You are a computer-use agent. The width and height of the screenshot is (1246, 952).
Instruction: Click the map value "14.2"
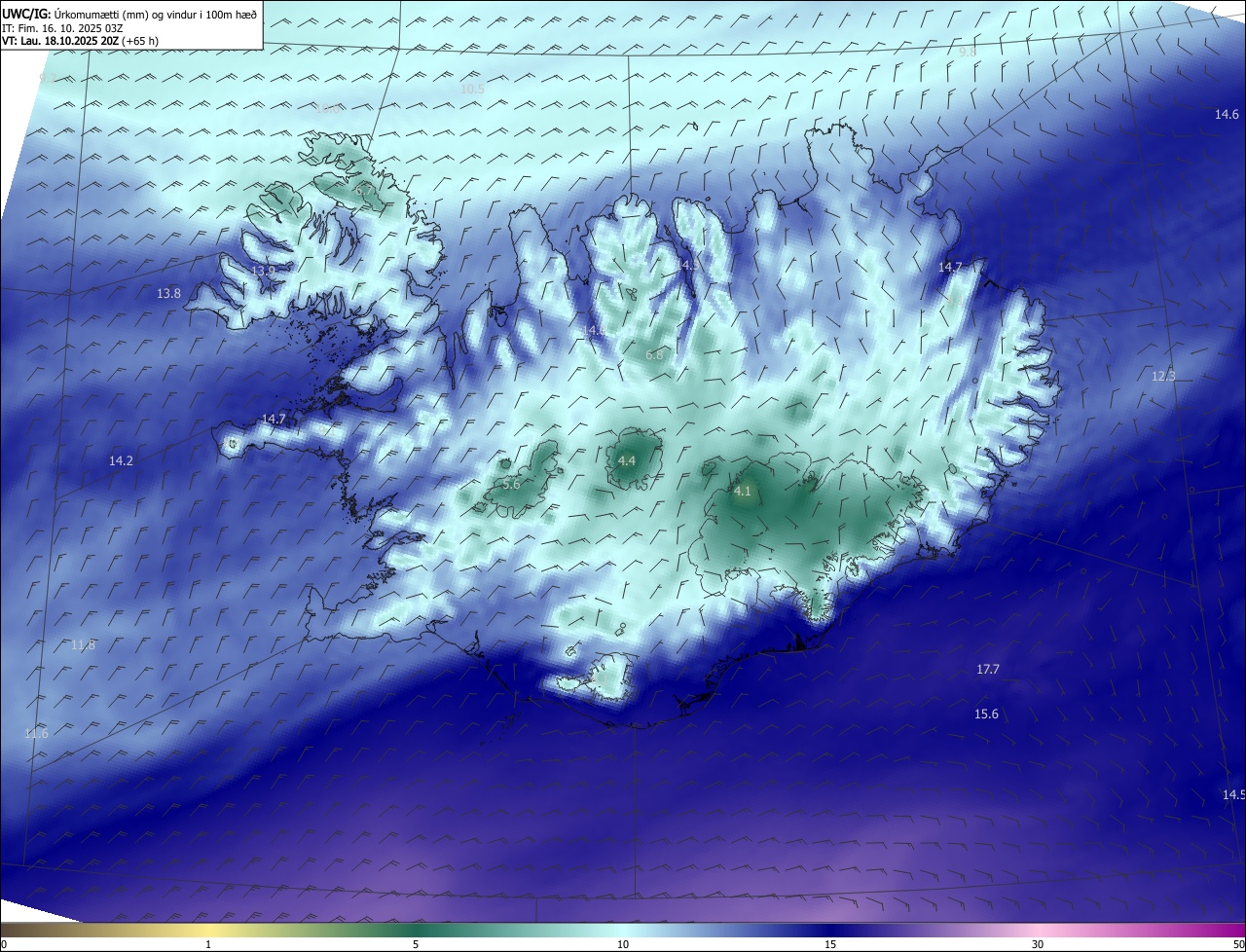coord(121,460)
